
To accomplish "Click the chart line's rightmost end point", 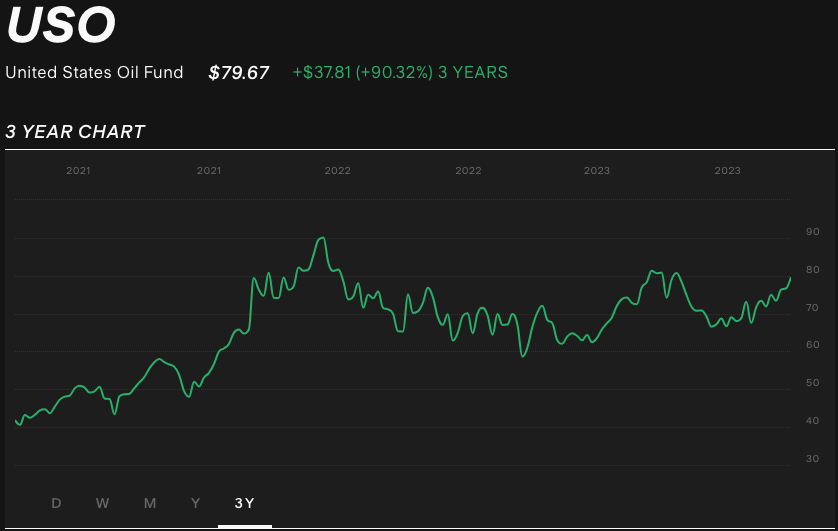I will tap(790, 278).
